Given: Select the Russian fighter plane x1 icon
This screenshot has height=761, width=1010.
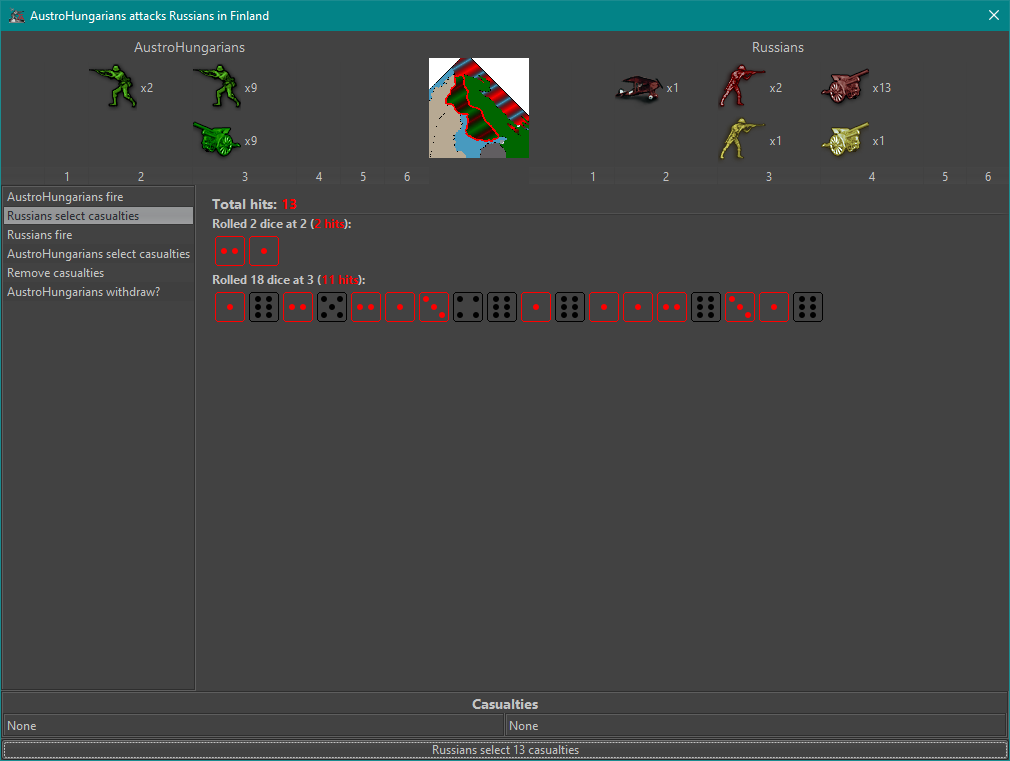Looking at the screenshot, I should coord(637,88).
